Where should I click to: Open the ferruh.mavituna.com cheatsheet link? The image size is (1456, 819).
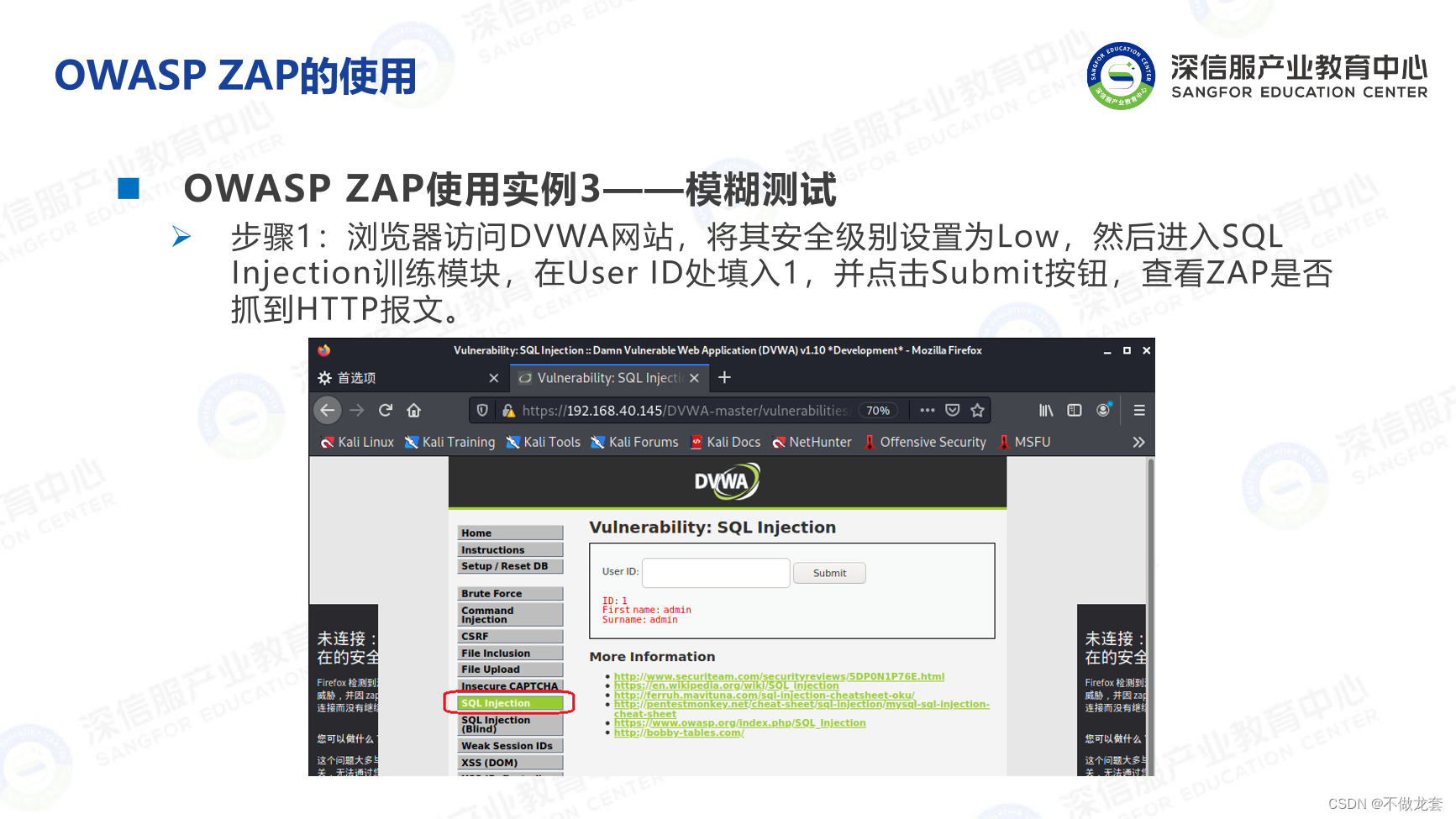click(x=764, y=696)
